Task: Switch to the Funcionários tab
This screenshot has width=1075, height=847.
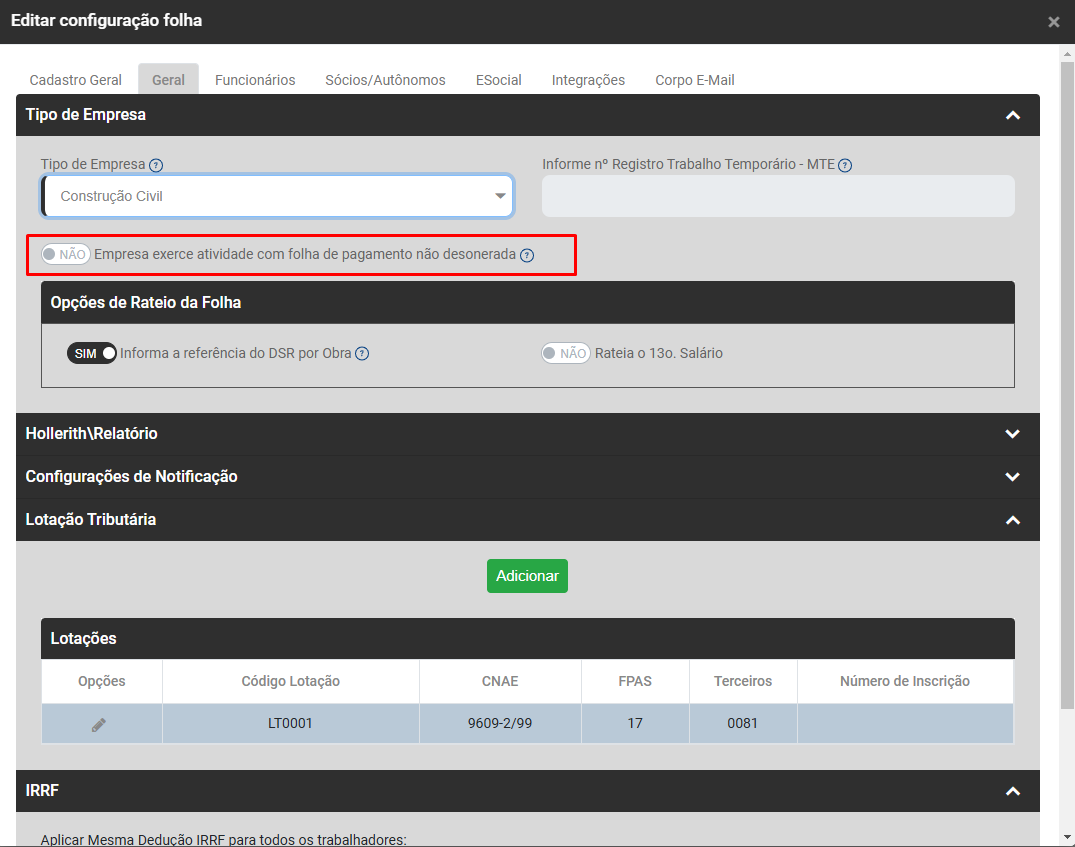Action: pos(255,80)
